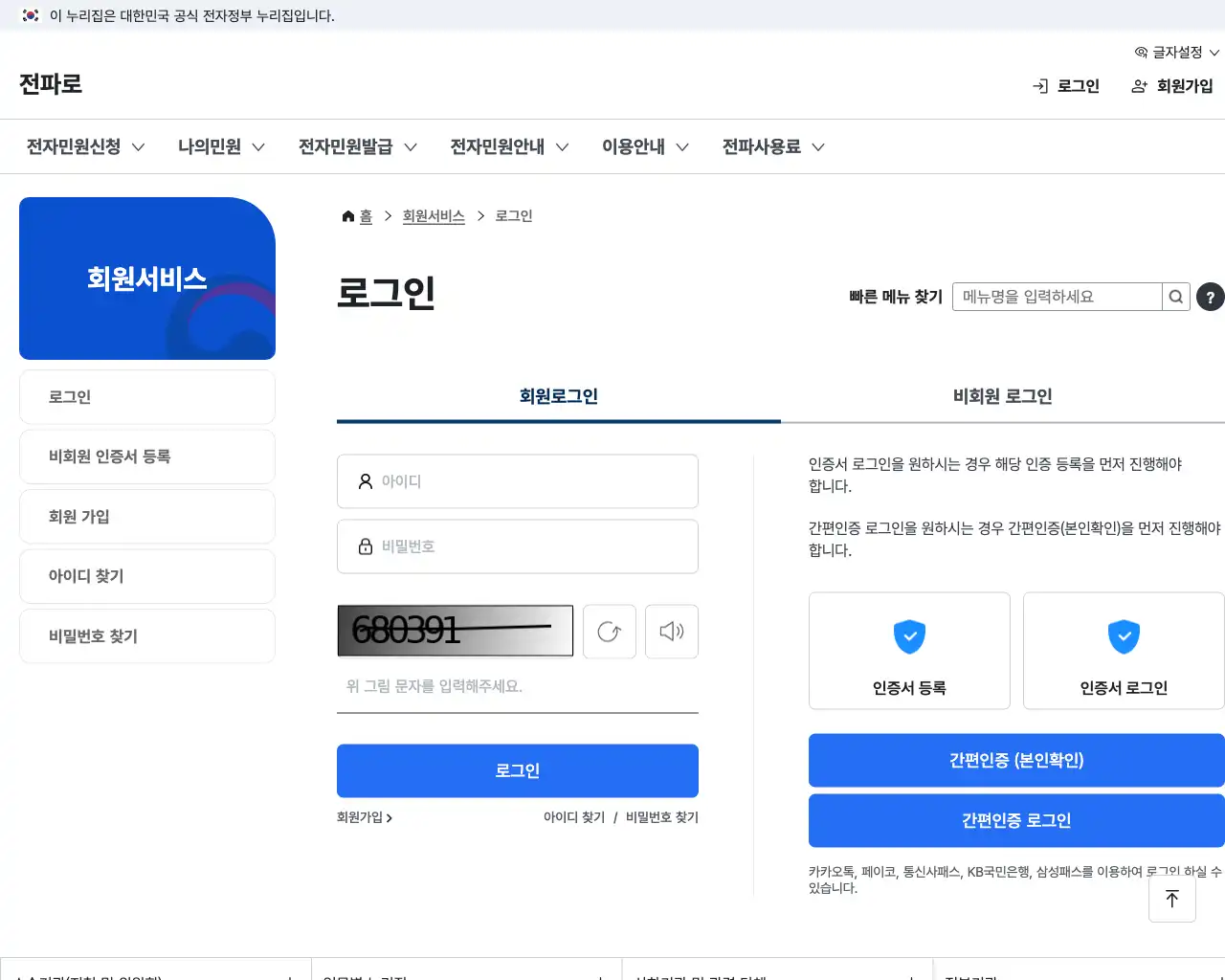The width and height of the screenshot is (1225, 980).
Task: Open the 인증서 로그인 card
Action: pyautogui.click(x=1124, y=651)
